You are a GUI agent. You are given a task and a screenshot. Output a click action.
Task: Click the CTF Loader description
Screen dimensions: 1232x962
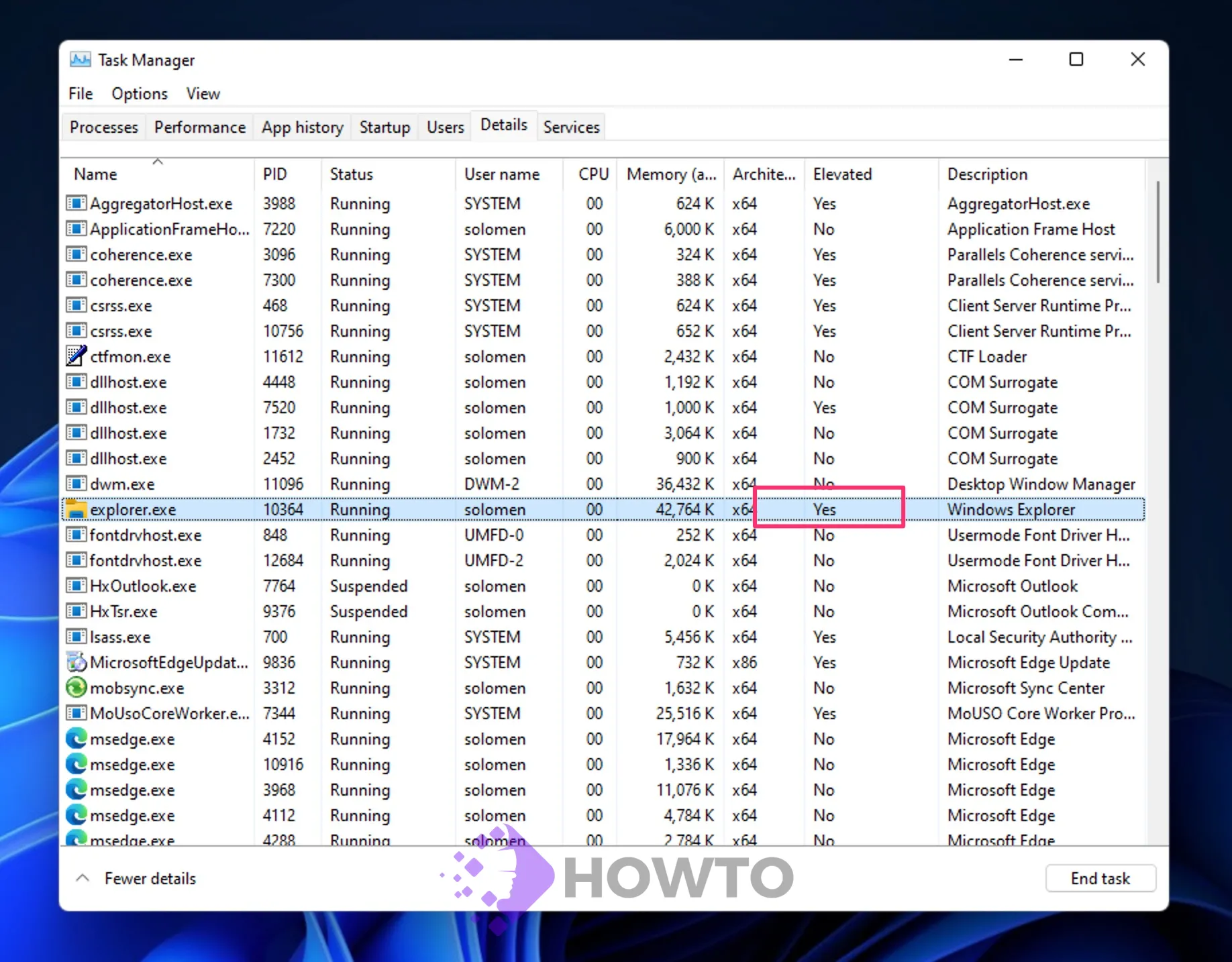(x=987, y=357)
